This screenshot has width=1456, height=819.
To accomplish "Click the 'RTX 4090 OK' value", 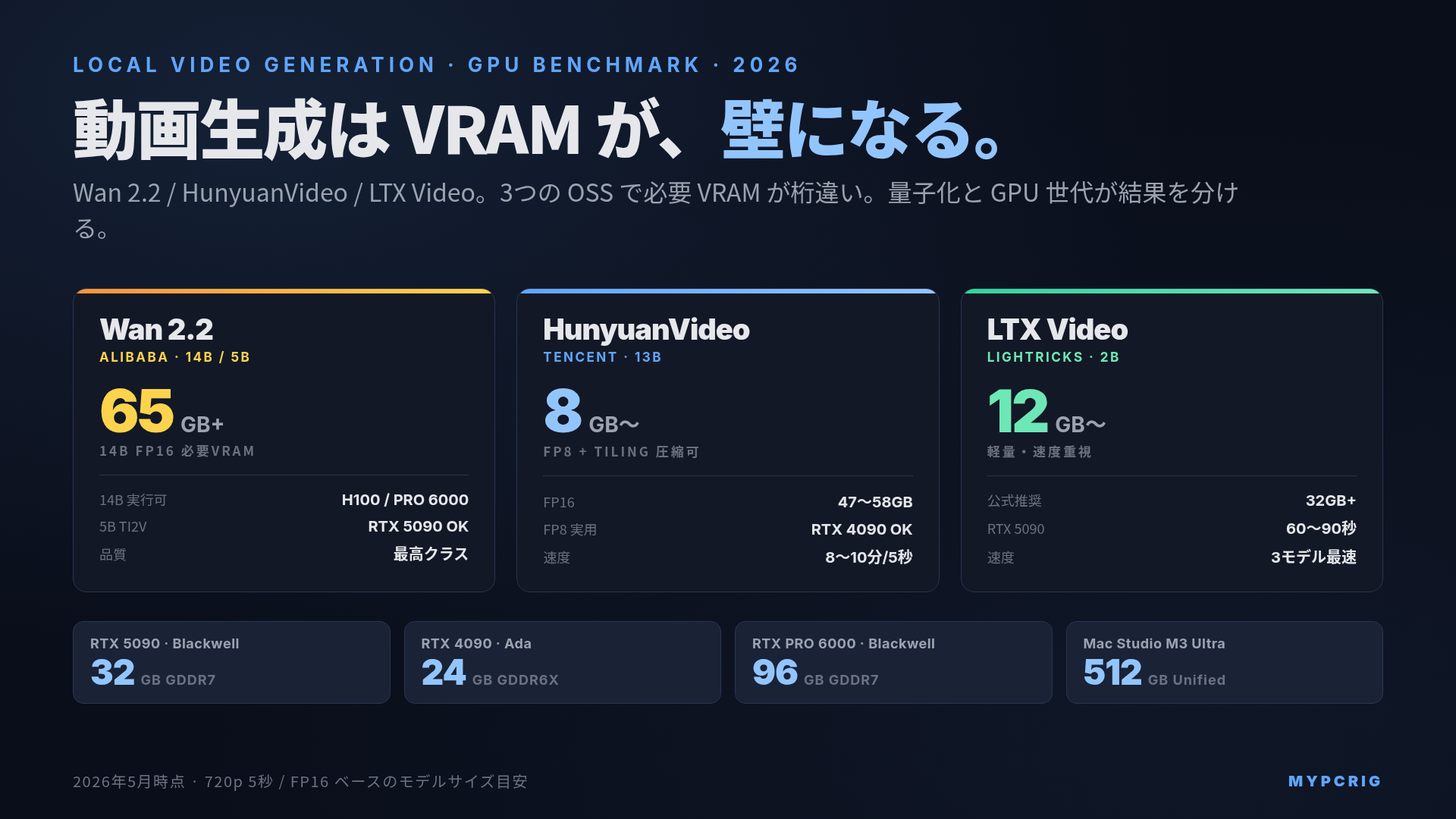I will tap(861, 529).
